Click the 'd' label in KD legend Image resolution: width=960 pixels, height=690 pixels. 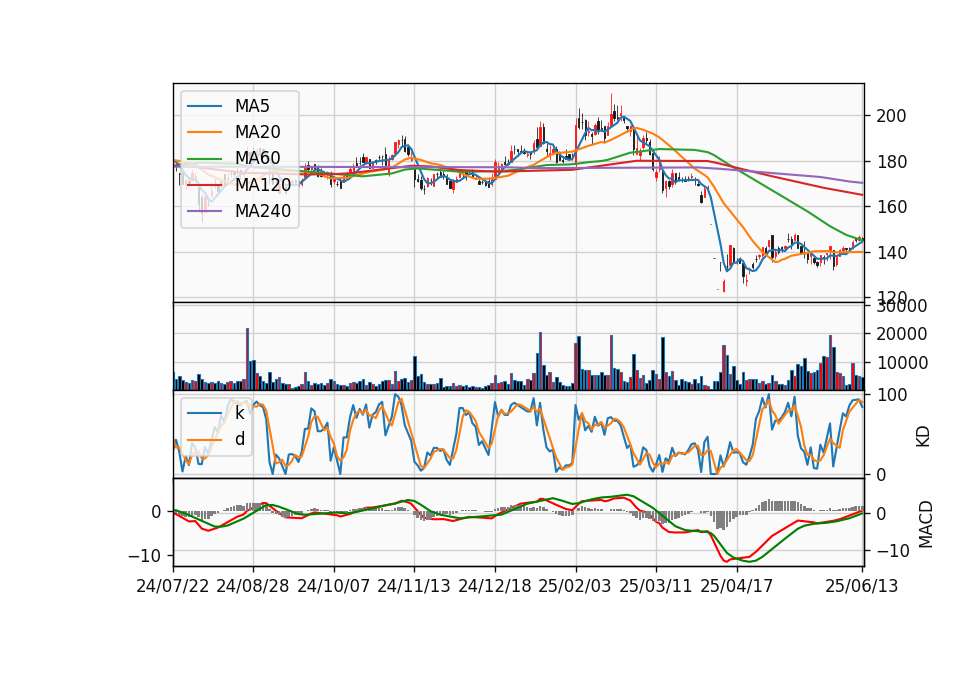(239, 438)
